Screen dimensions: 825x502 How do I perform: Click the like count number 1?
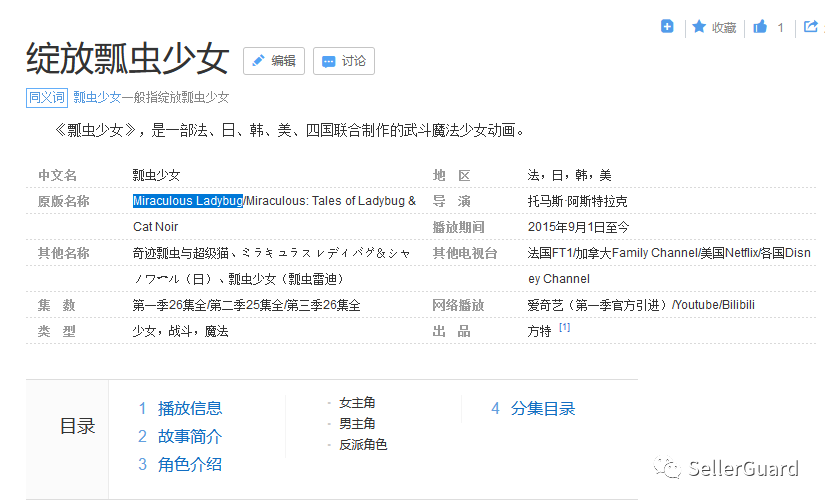[x=780, y=28]
